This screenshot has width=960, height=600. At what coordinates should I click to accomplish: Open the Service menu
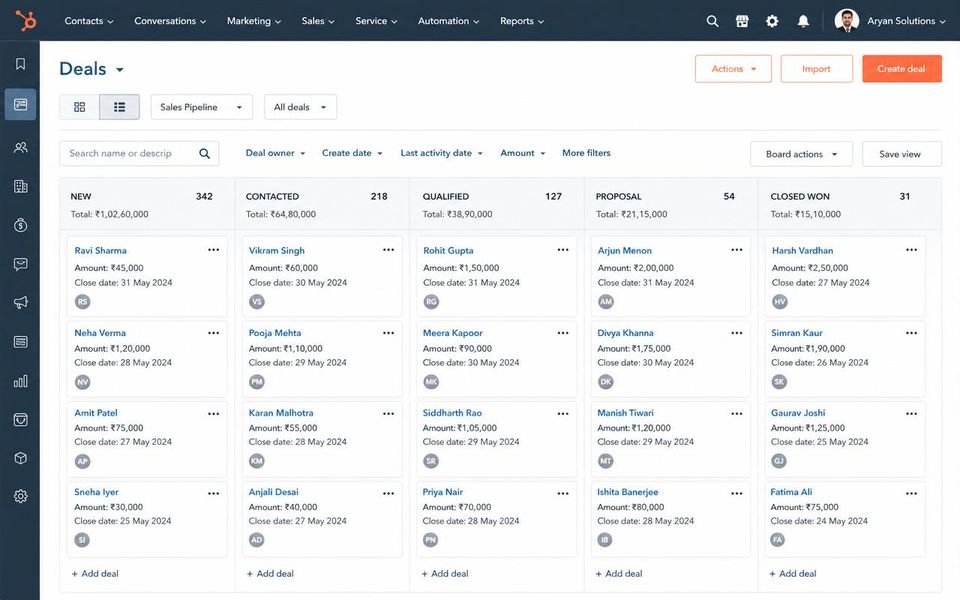[376, 21]
